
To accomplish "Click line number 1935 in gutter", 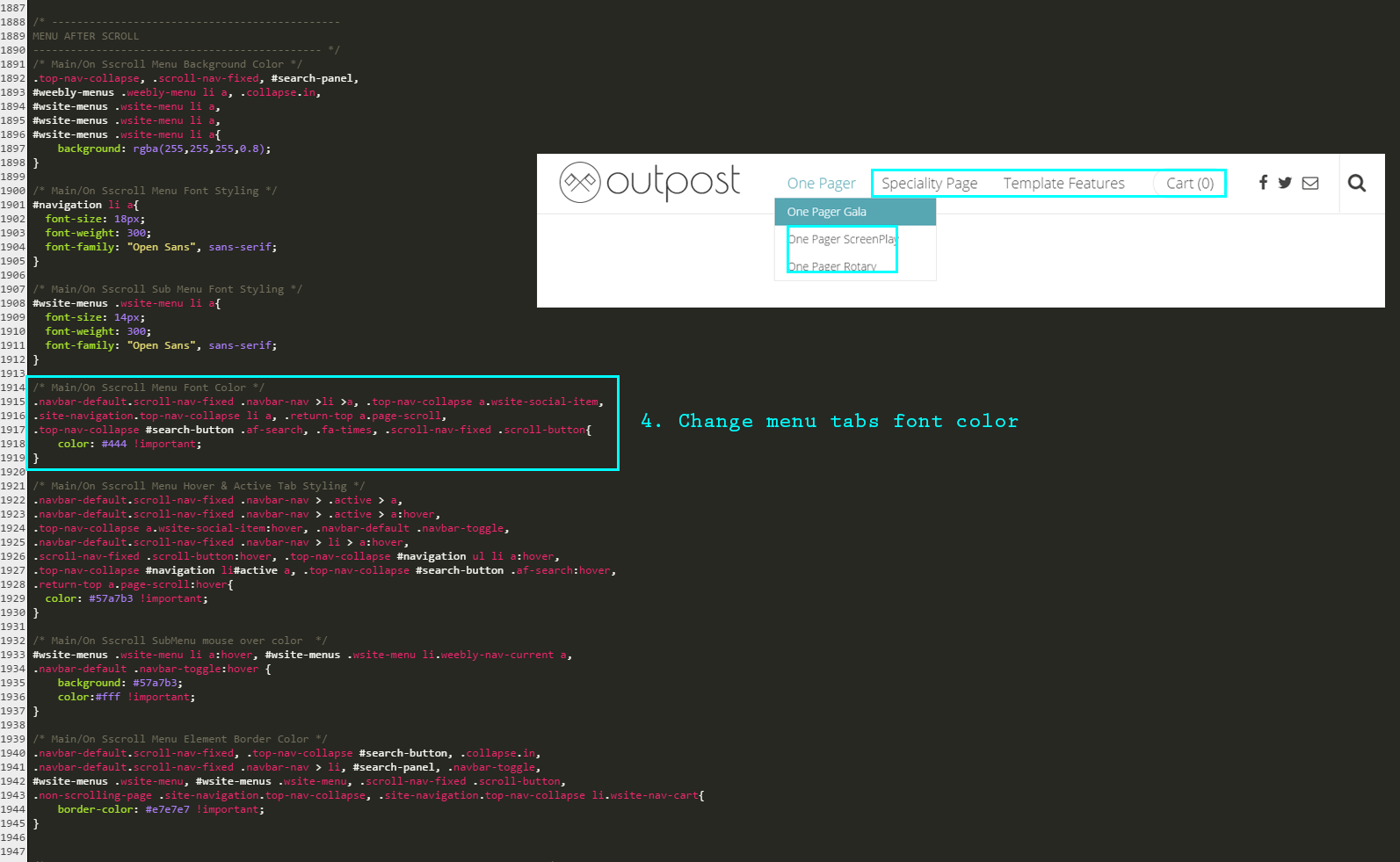I will point(13,684).
